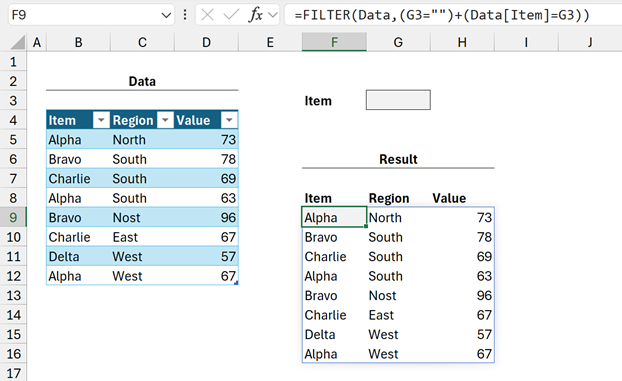622x381 pixels.
Task: Expand the fx function dropdown chevron
Action: pos(273,15)
